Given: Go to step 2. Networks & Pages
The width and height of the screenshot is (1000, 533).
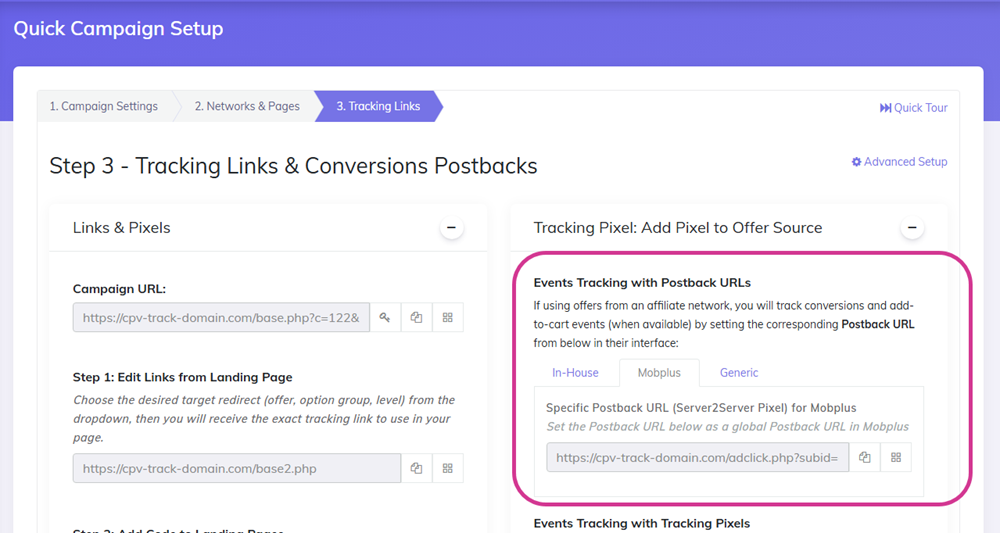Looking at the screenshot, I should [247, 106].
